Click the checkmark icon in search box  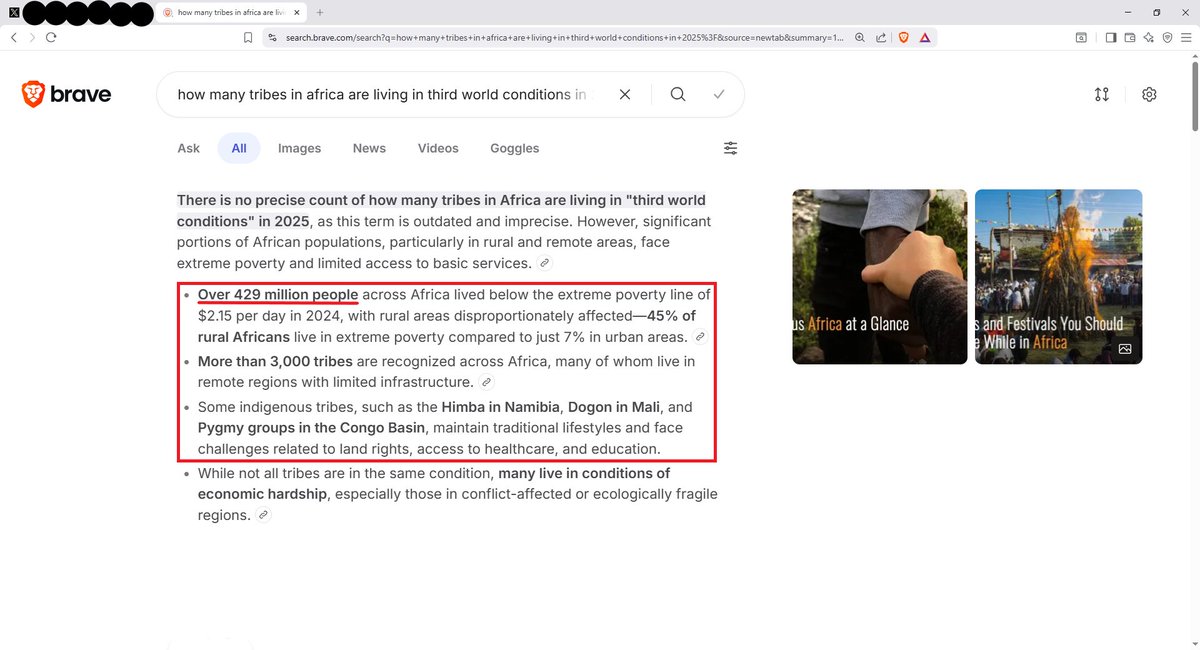(x=719, y=94)
